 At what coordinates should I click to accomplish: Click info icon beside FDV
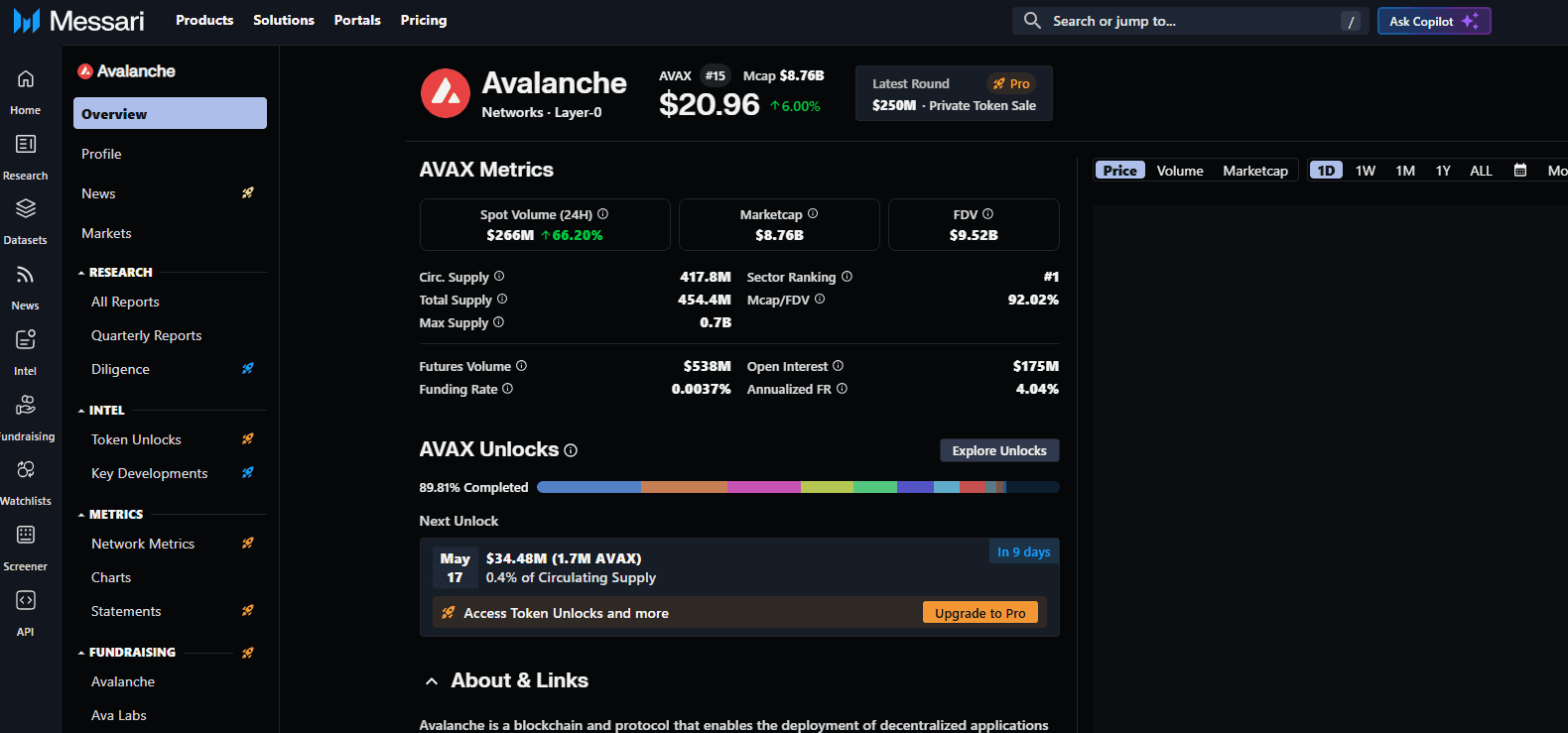point(987,214)
